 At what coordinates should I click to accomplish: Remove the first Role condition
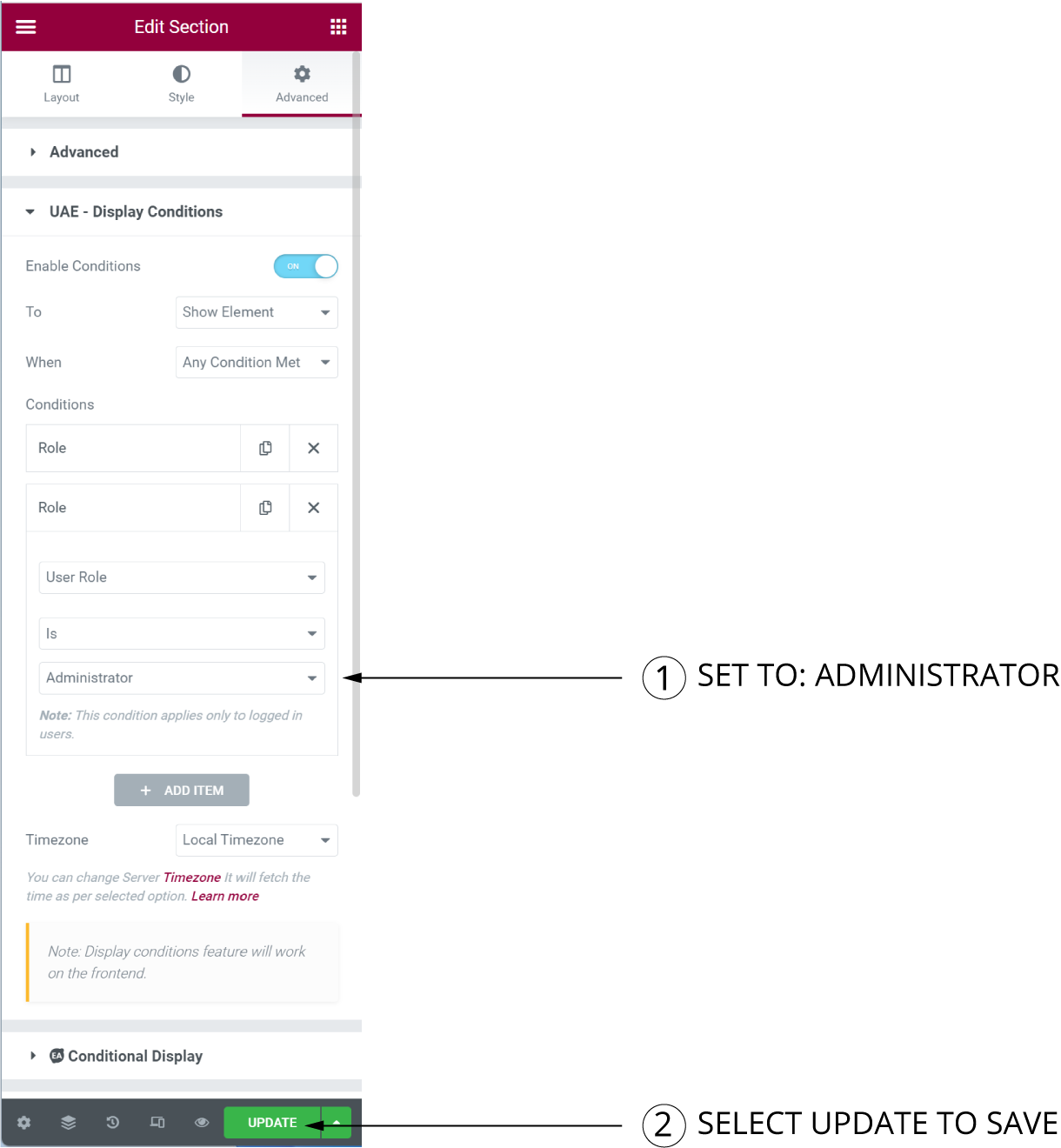(313, 448)
